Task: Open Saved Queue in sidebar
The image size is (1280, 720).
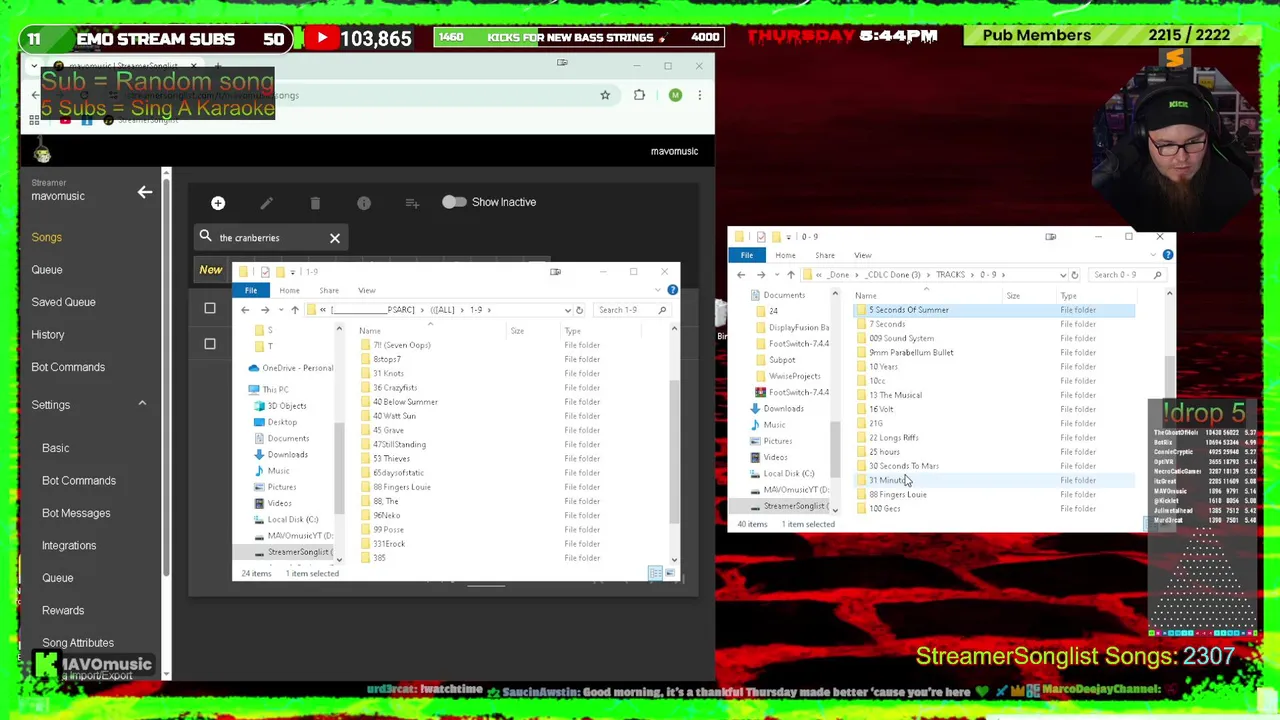Action: [63, 302]
